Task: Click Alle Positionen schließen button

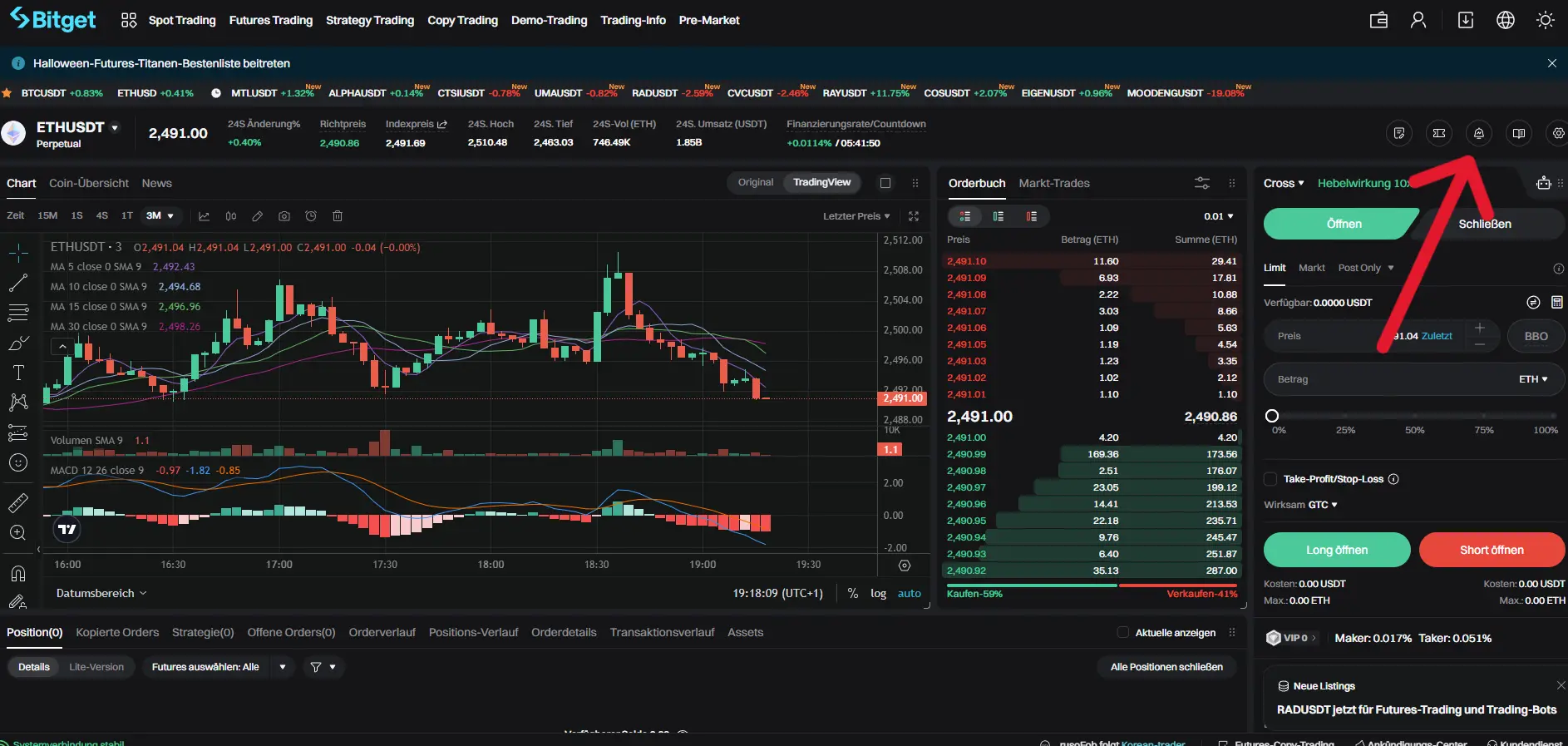Action: tap(1166, 667)
